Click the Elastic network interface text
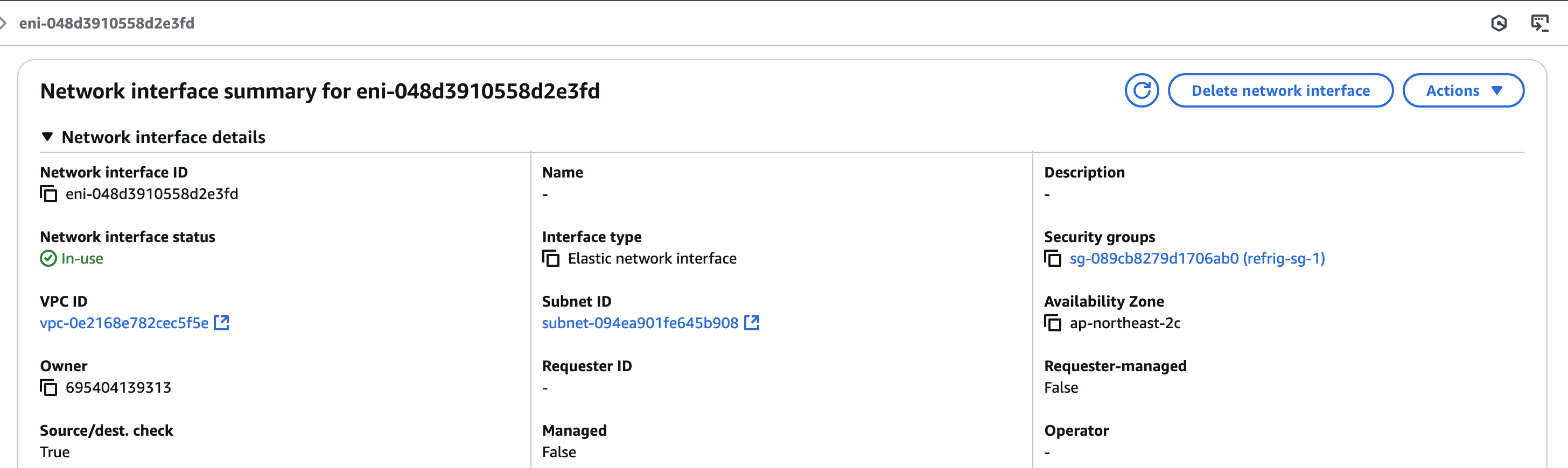 (x=652, y=258)
